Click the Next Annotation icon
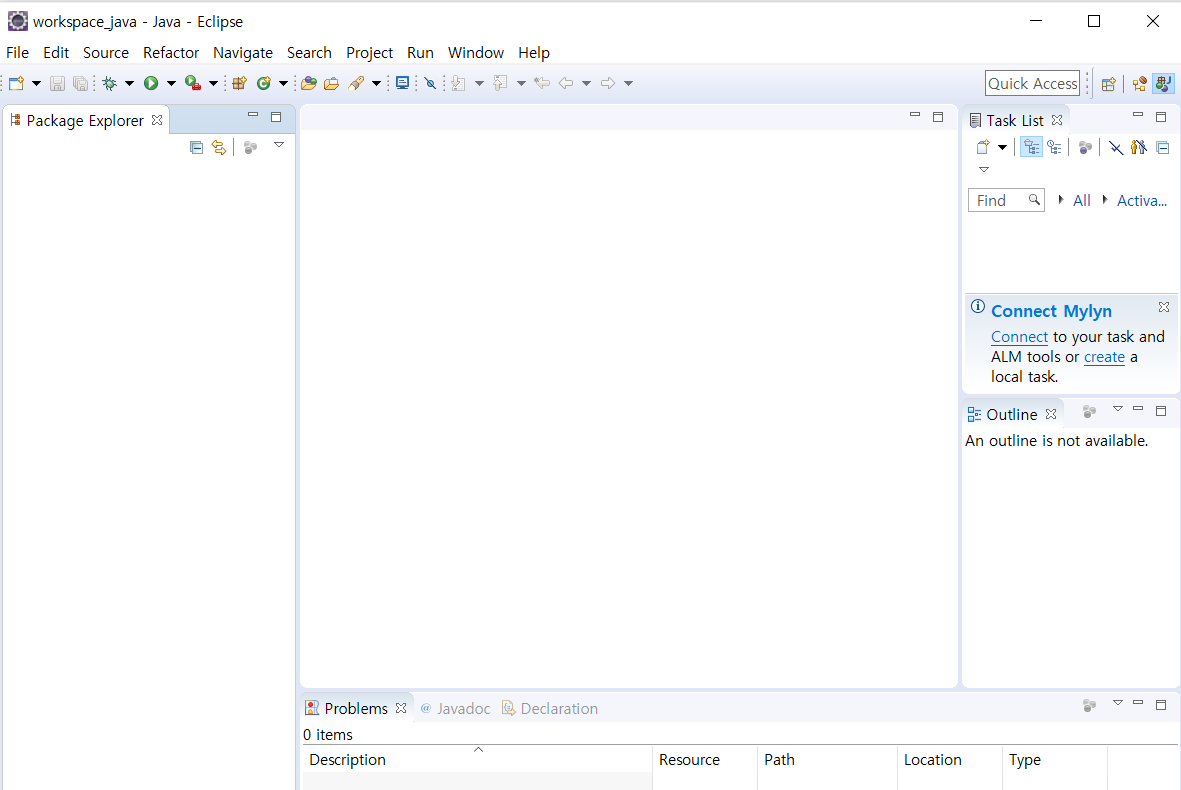This screenshot has width=1181, height=790. coord(458,84)
